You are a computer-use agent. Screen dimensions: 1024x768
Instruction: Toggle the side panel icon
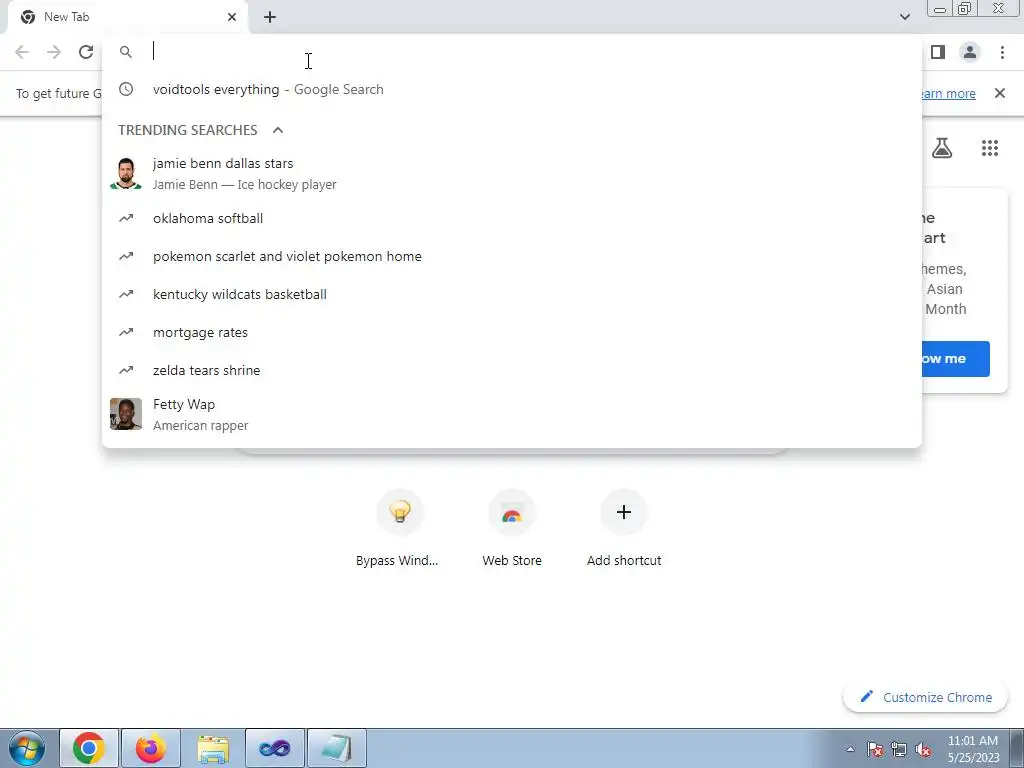pyautogui.click(x=938, y=52)
